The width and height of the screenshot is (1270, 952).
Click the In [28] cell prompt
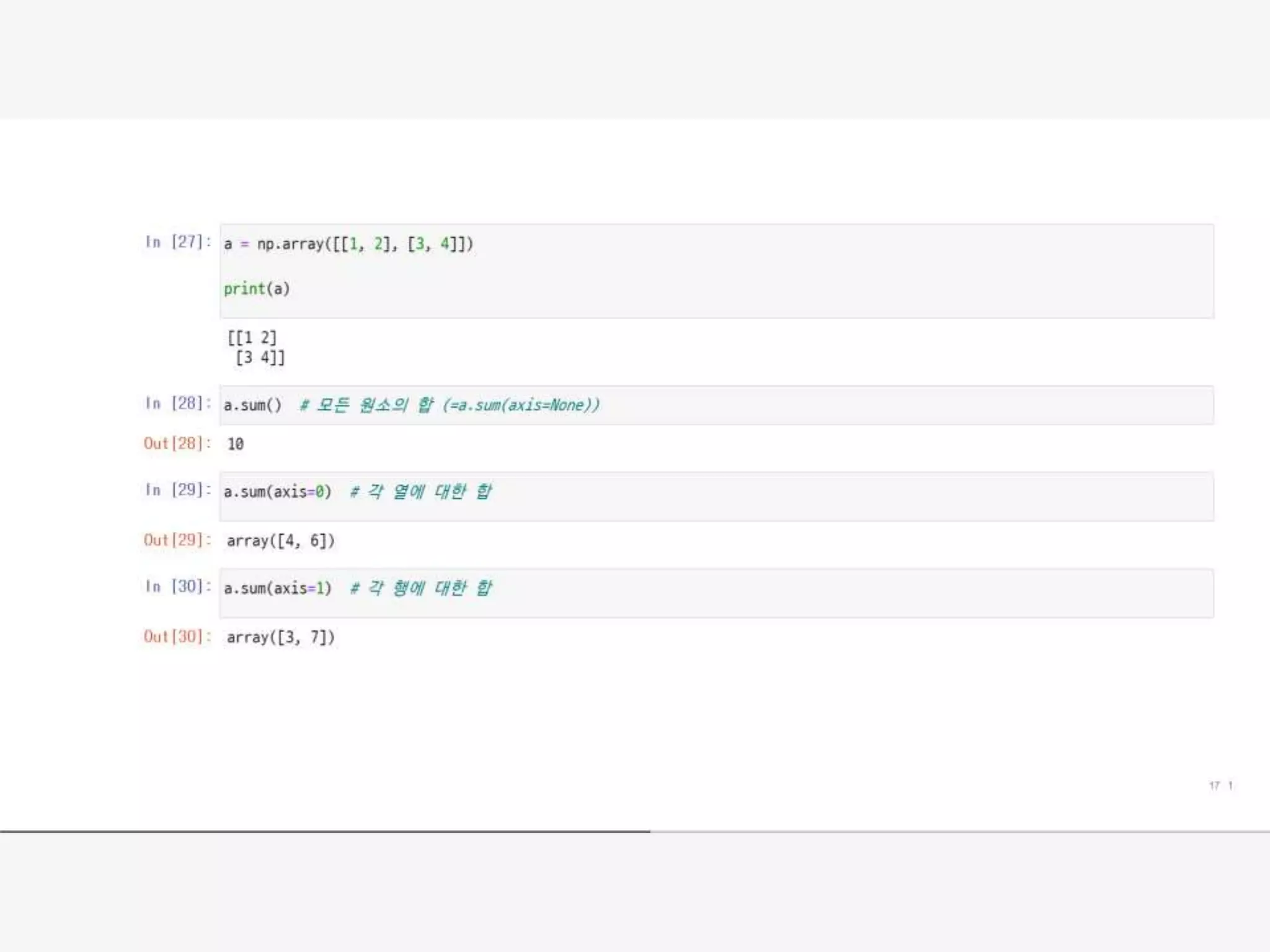coord(178,403)
